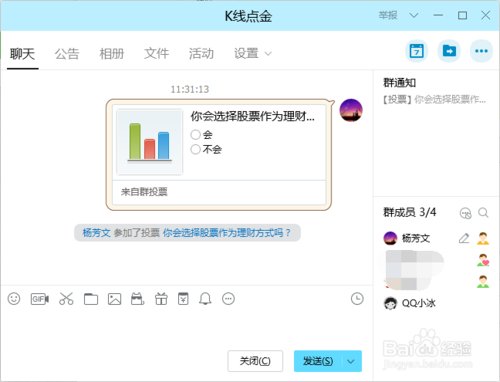
Task: Click the 群通知 heading
Action: 399,82
